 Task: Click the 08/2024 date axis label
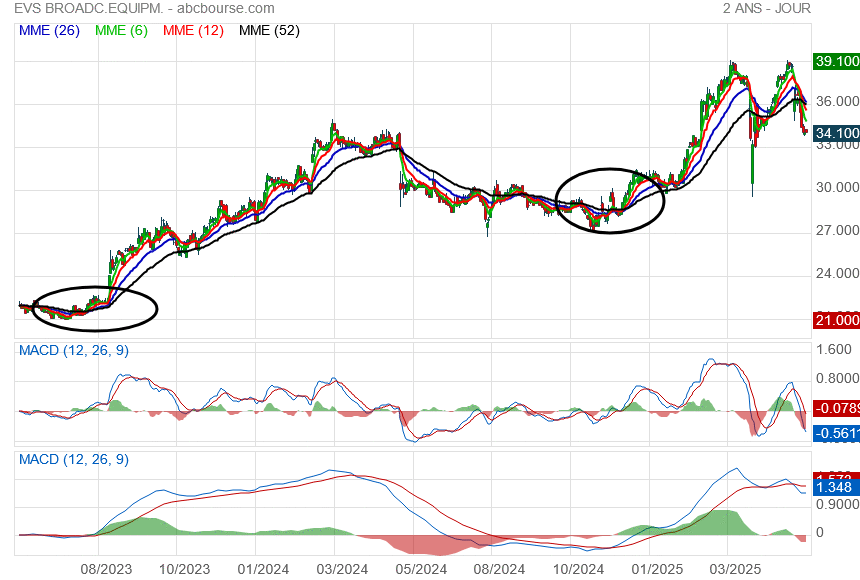click(x=499, y=569)
